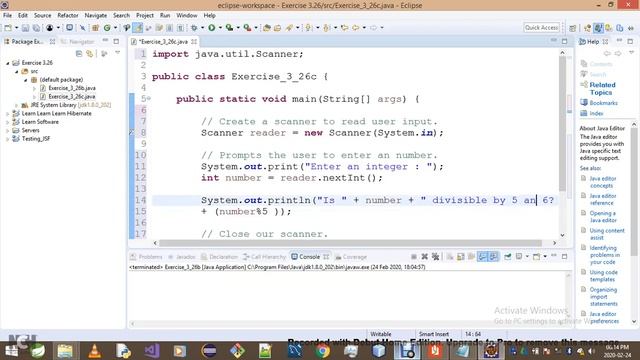Open the Open Console dropdown arrow
Image resolution: width=640 pixels, height=360 pixels.
click(545, 257)
